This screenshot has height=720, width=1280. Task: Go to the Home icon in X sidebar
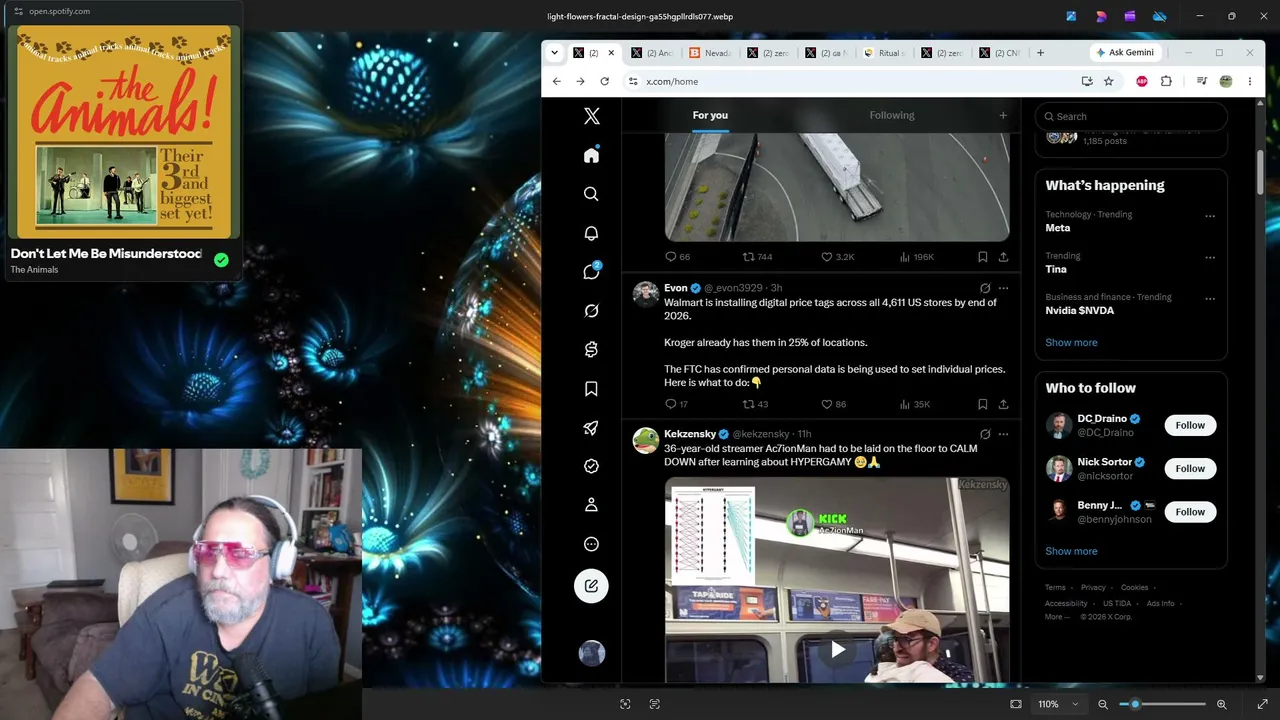coord(592,155)
